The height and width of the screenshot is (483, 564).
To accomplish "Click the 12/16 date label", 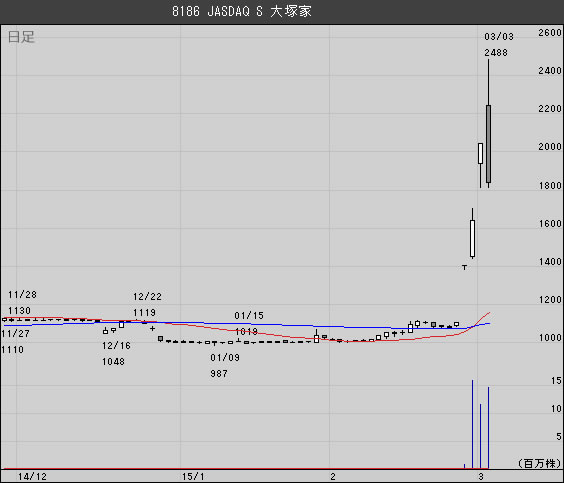I will tap(116, 346).
